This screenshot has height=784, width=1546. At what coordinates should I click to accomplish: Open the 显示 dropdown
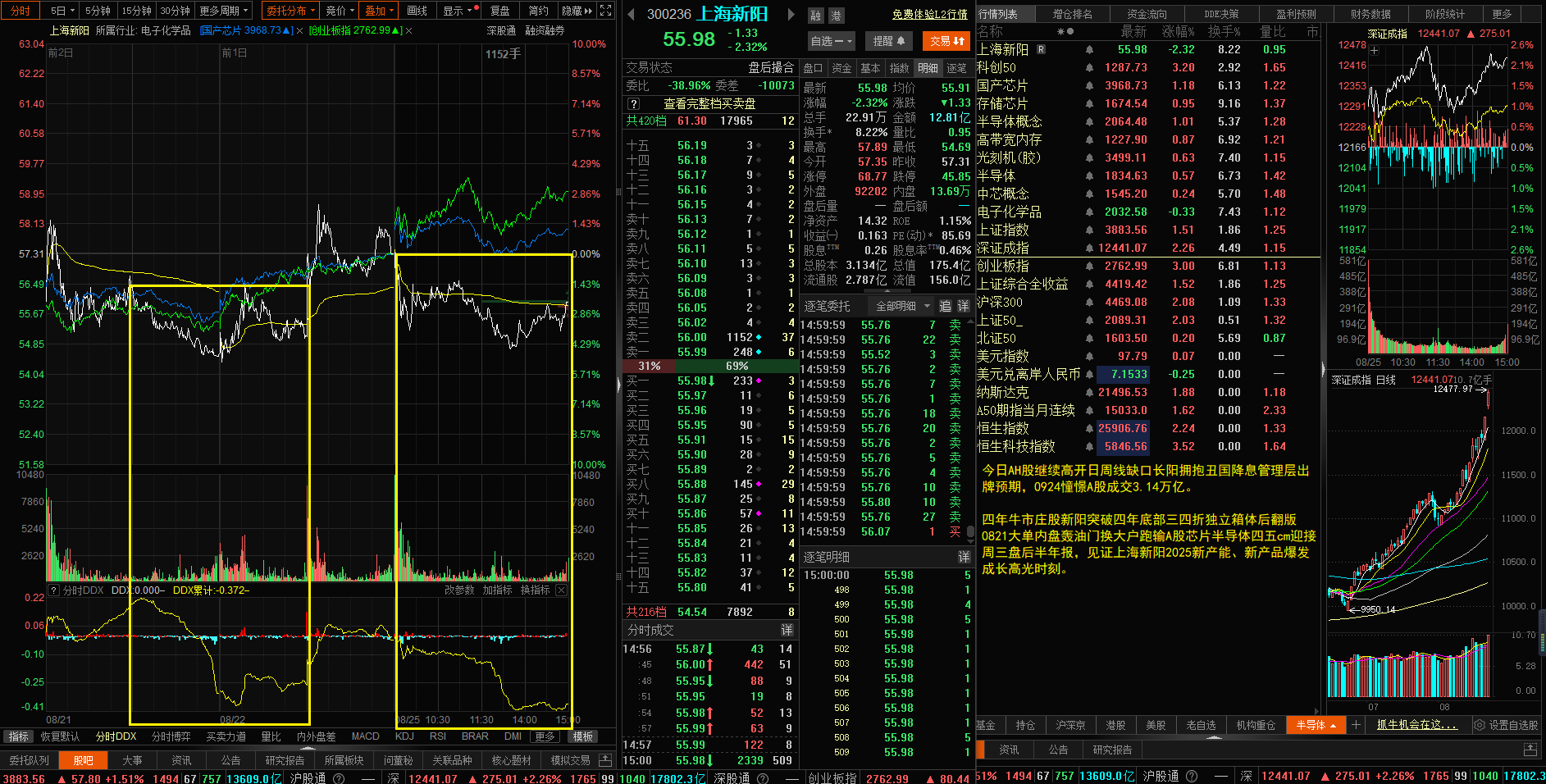click(458, 11)
